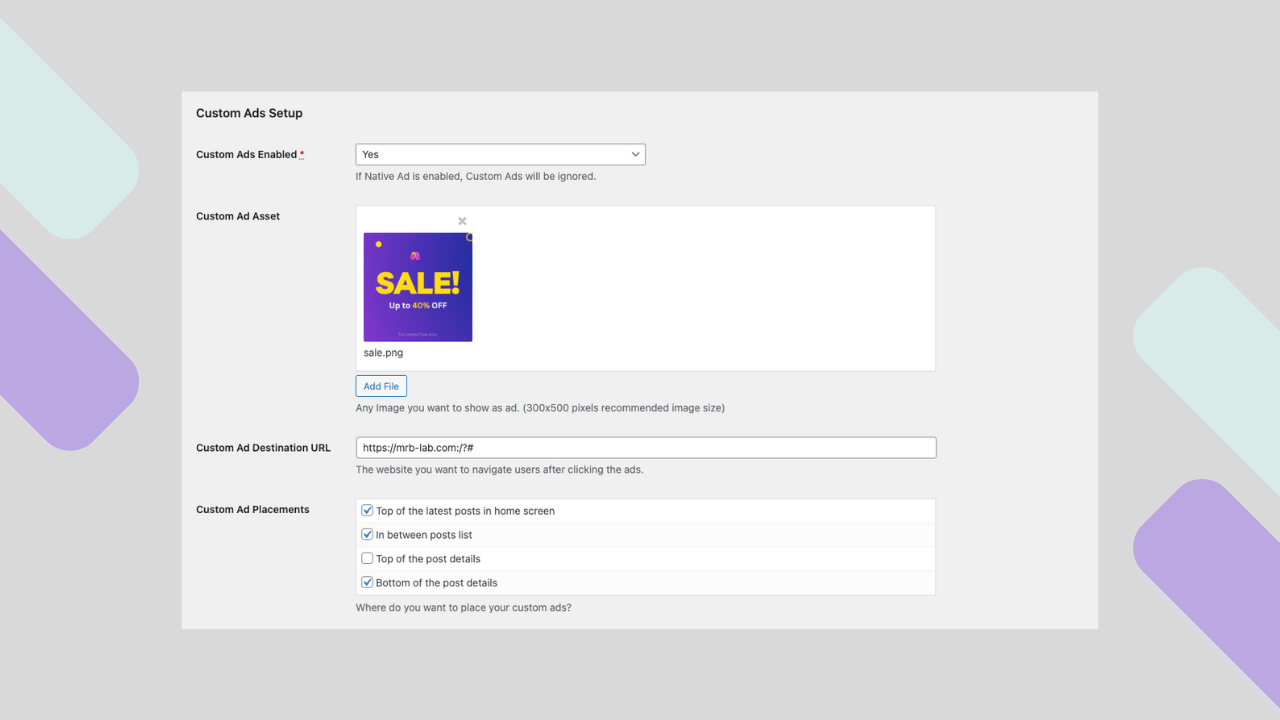The image size is (1280, 720).
Task: Click the dropdown chevron arrow beside Yes
Action: (x=635, y=155)
